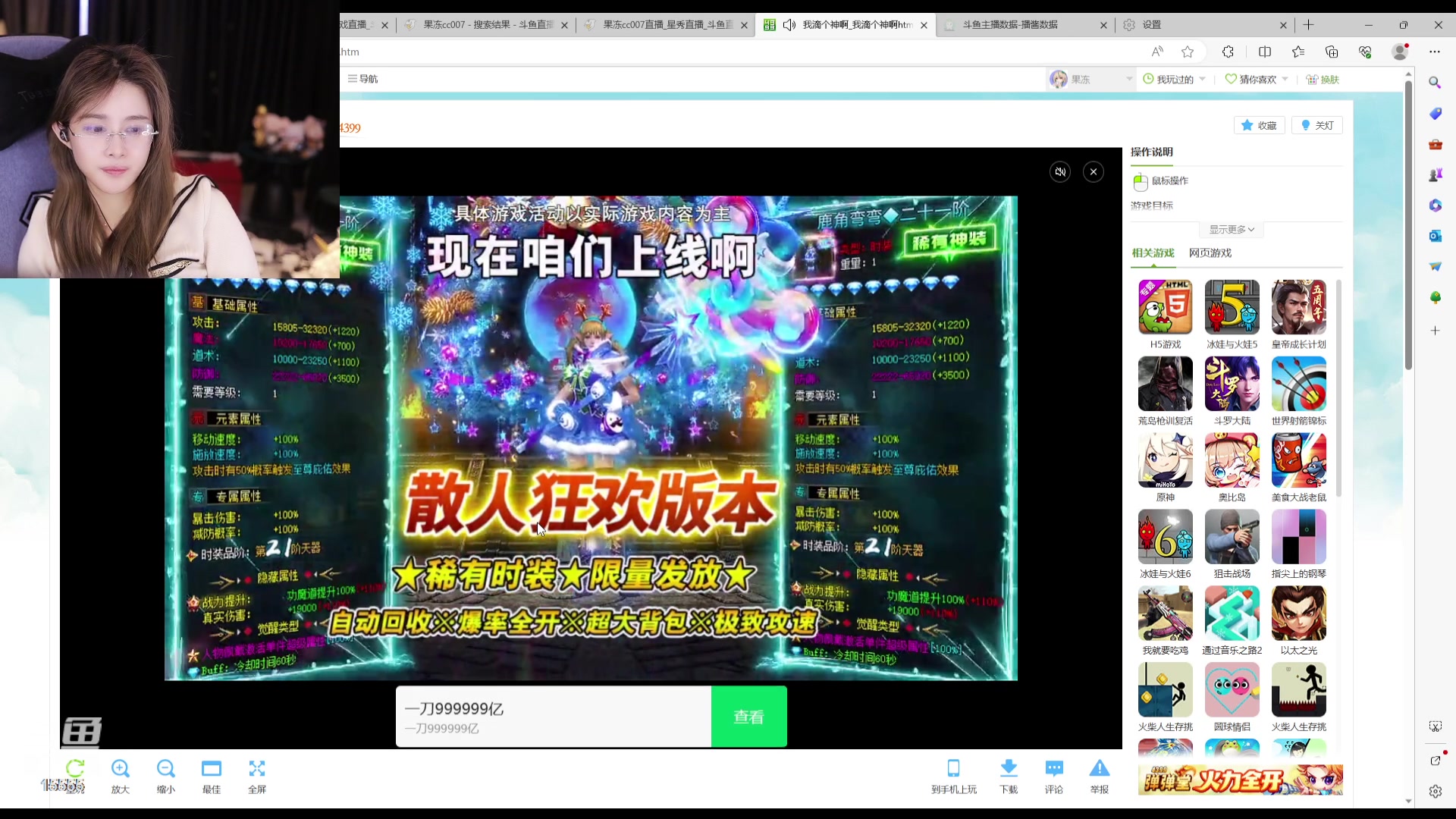1456x819 pixels.
Task: Mute the tab via its speaker icon
Action: [789, 25]
